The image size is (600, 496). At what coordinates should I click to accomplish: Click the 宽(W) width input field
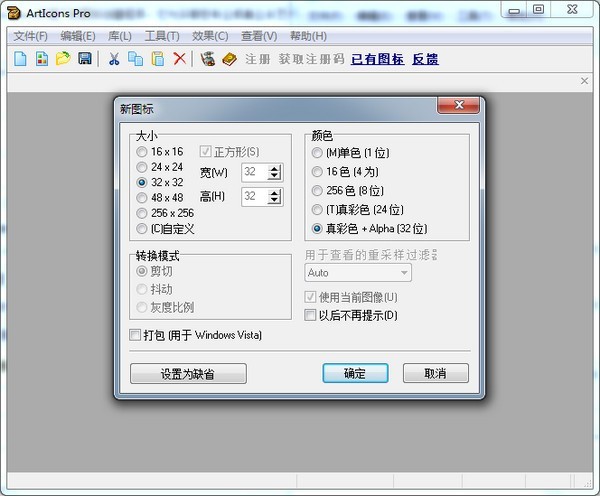pyautogui.click(x=255, y=172)
